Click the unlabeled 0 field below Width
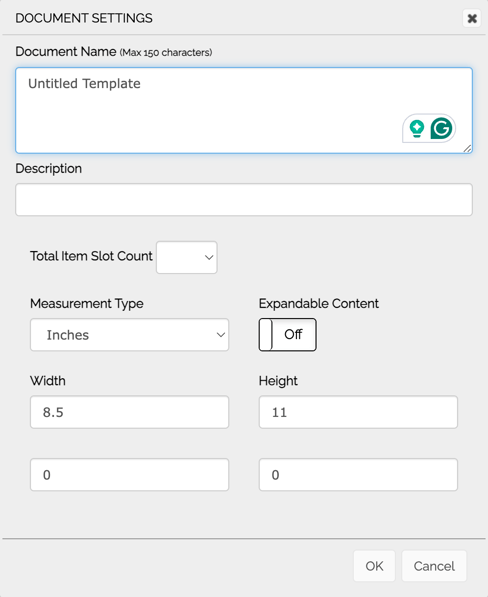Viewport: 488px width, 597px height. pos(129,474)
